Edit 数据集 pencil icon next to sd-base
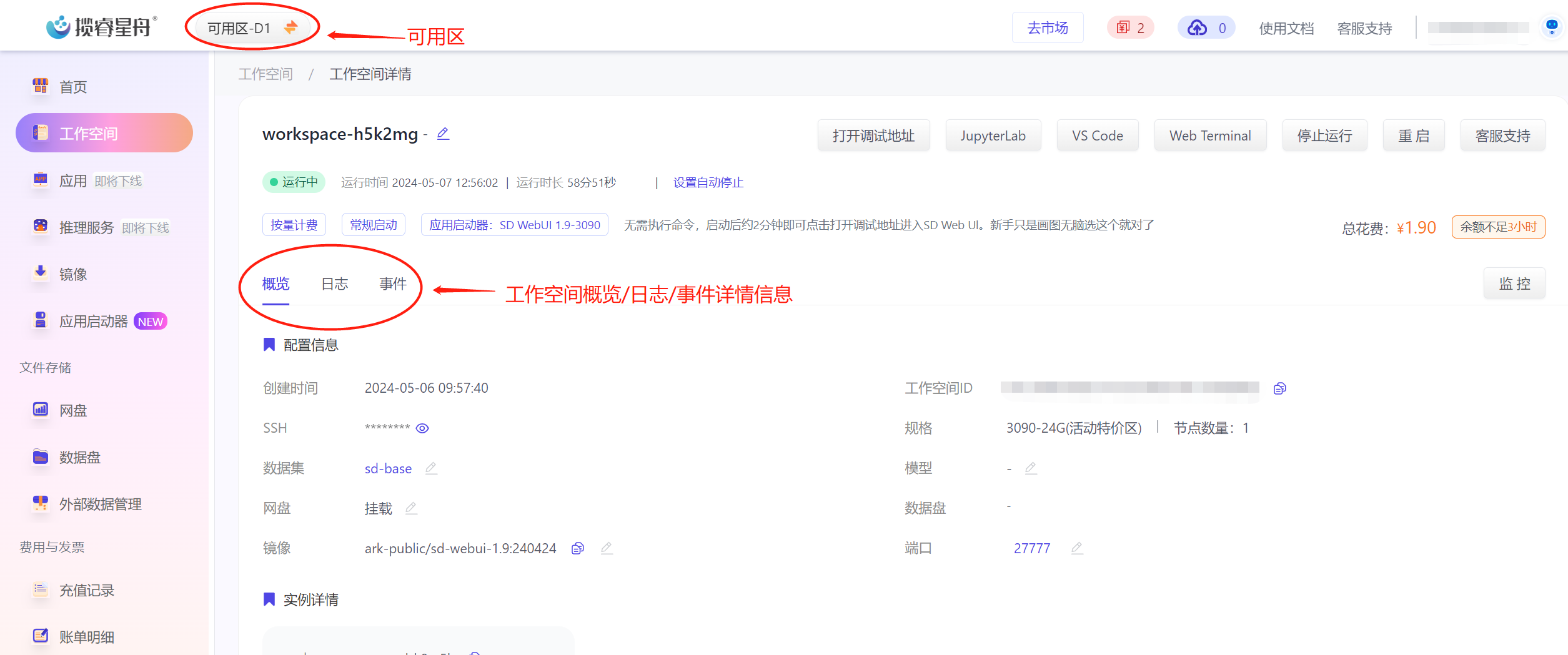This screenshot has width=1568, height=655. [x=431, y=468]
